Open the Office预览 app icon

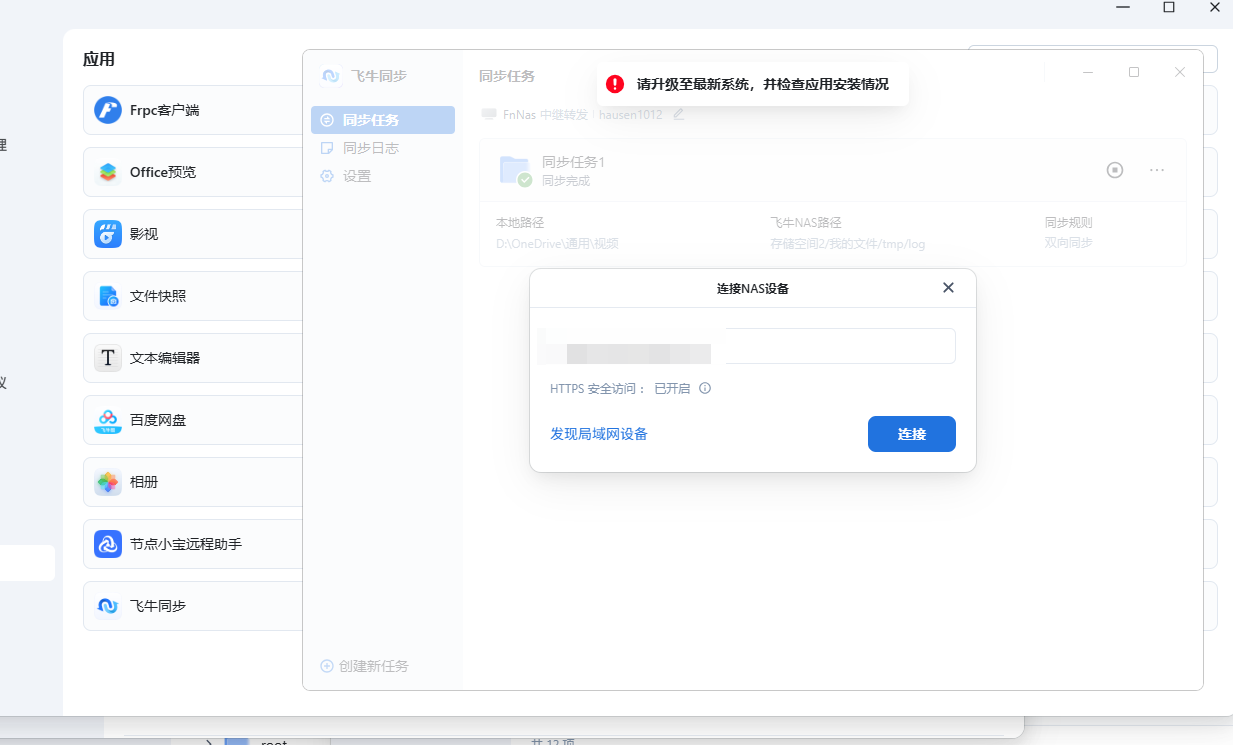pos(108,172)
